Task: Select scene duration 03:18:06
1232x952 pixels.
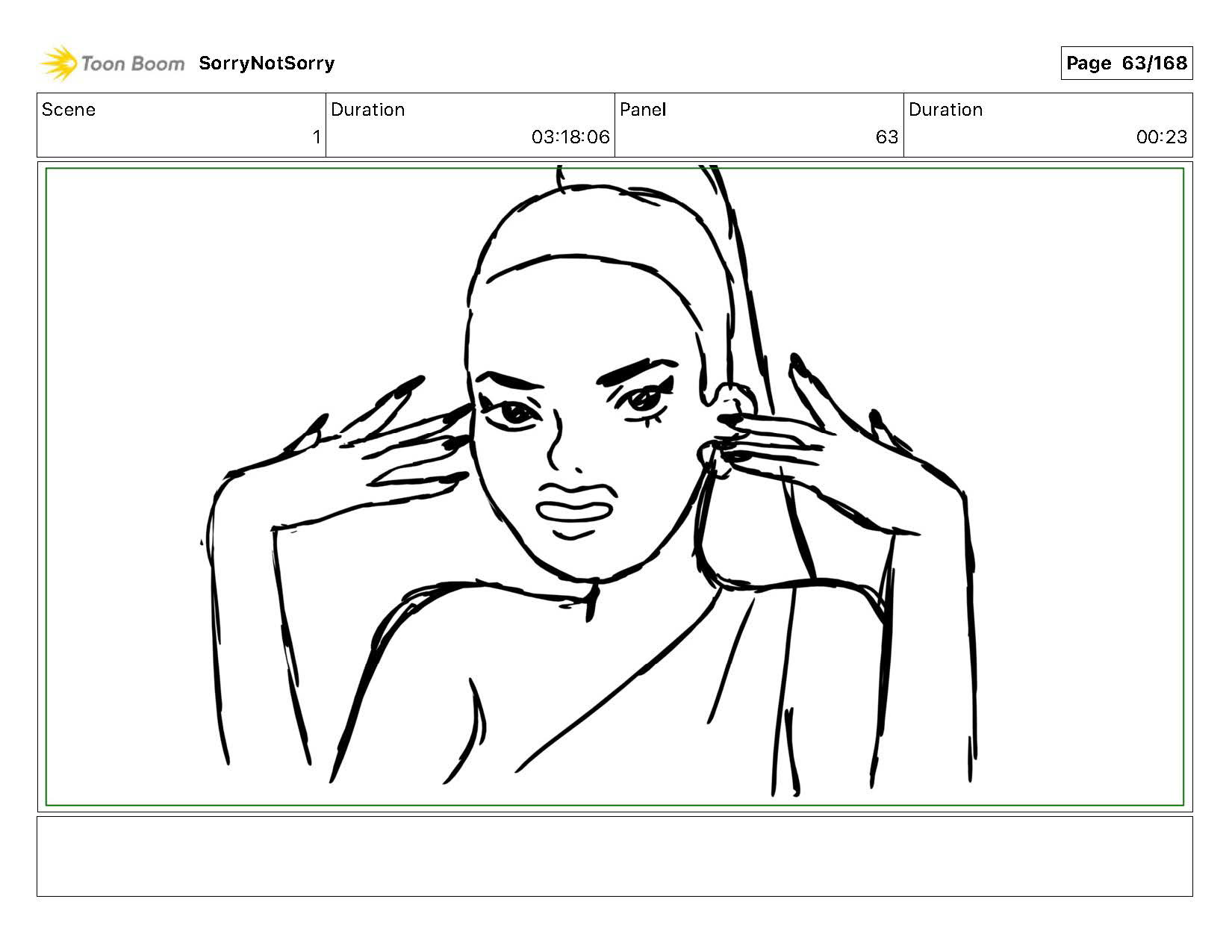Action: click(x=570, y=137)
